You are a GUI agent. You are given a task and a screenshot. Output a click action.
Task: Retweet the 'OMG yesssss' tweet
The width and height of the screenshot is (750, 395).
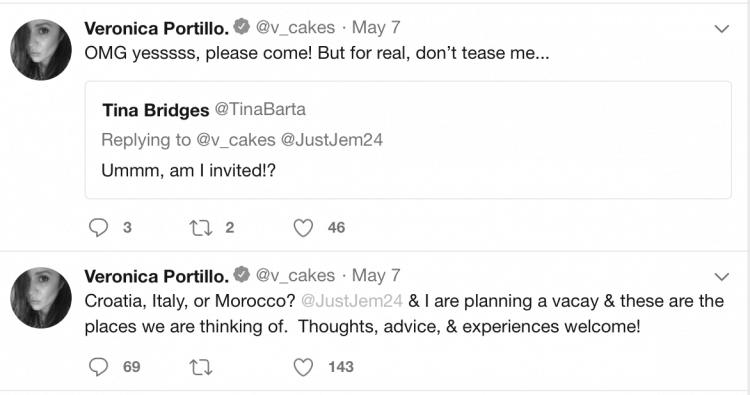tap(201, 228)
